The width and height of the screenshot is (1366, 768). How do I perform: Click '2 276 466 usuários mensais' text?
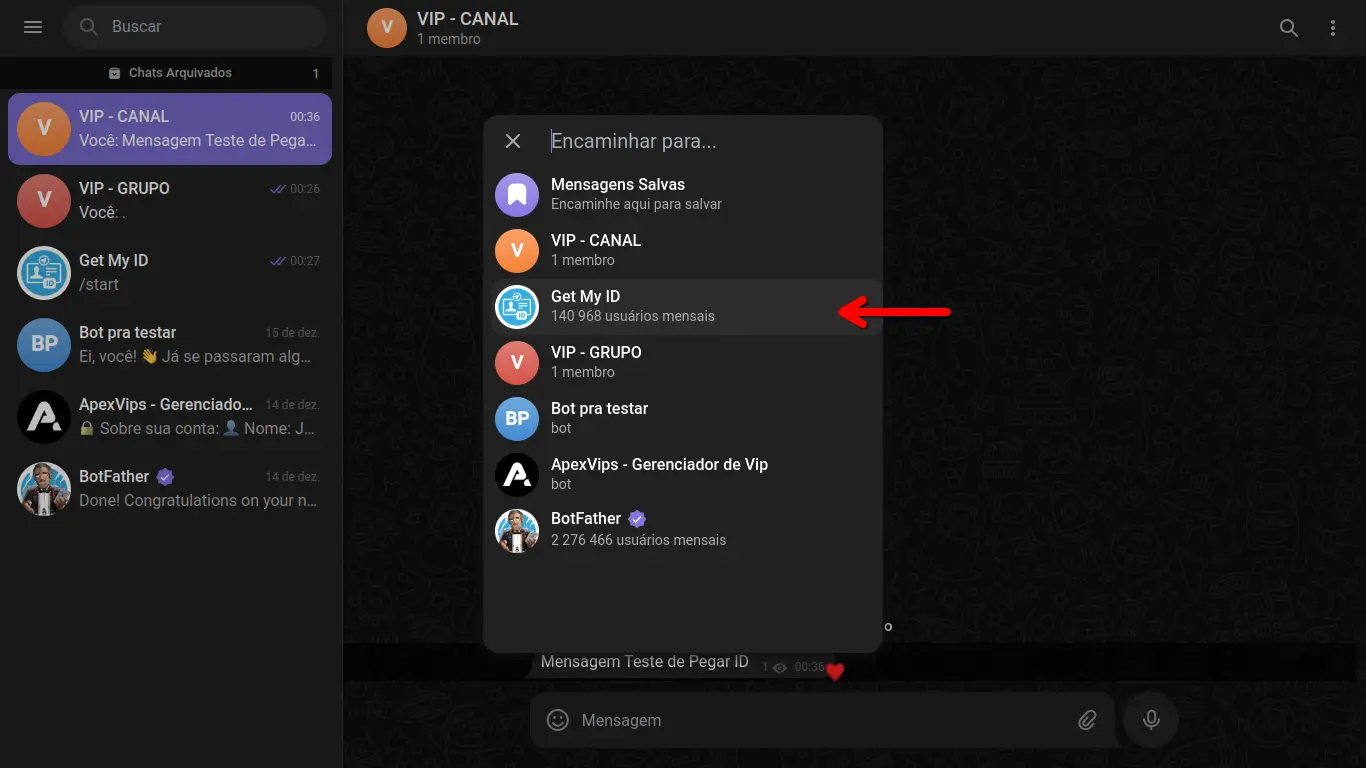click(639, 540)
